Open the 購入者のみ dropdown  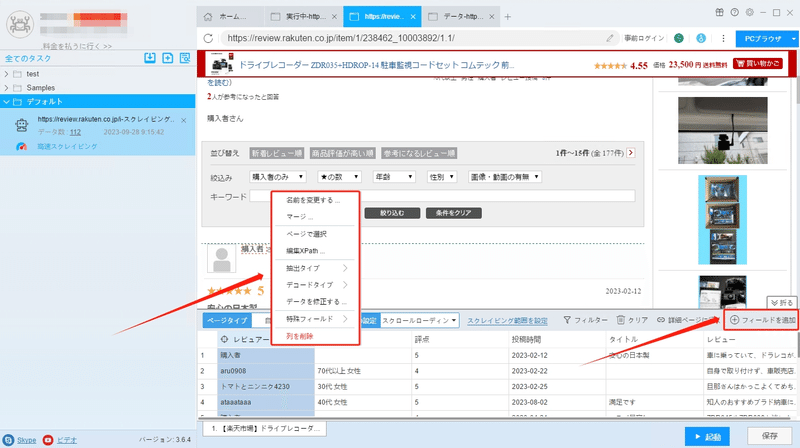coord(278,177)
